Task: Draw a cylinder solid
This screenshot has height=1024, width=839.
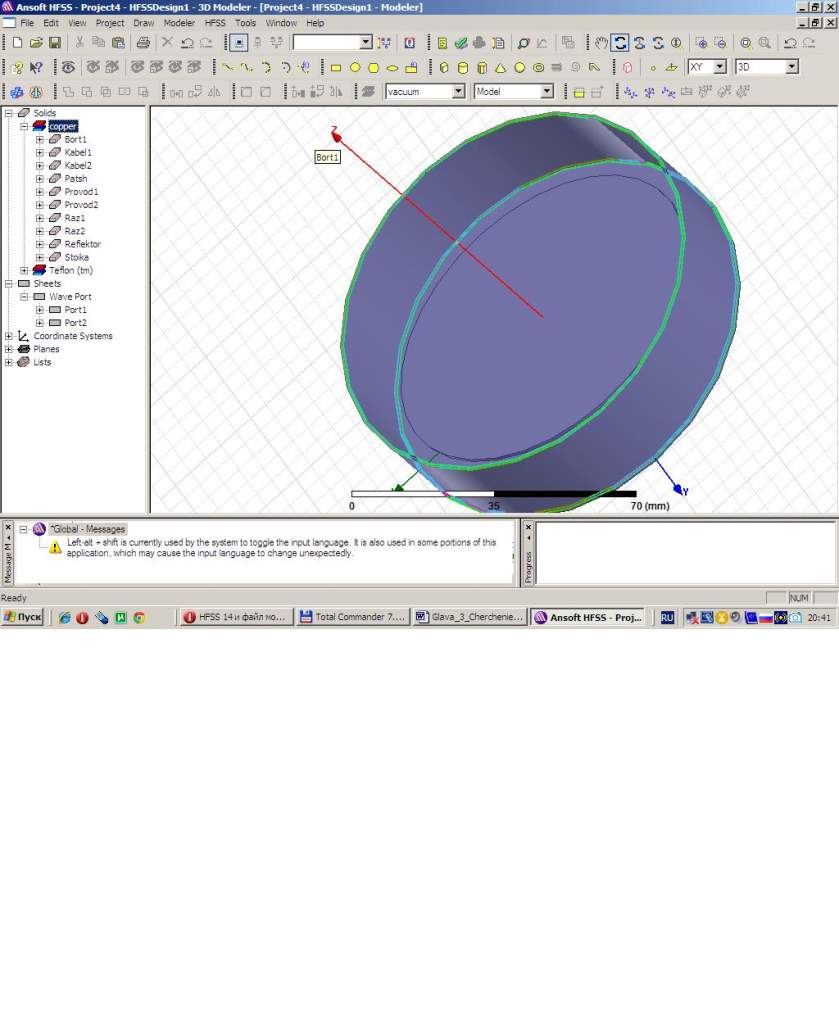Action: pos(463,67)
